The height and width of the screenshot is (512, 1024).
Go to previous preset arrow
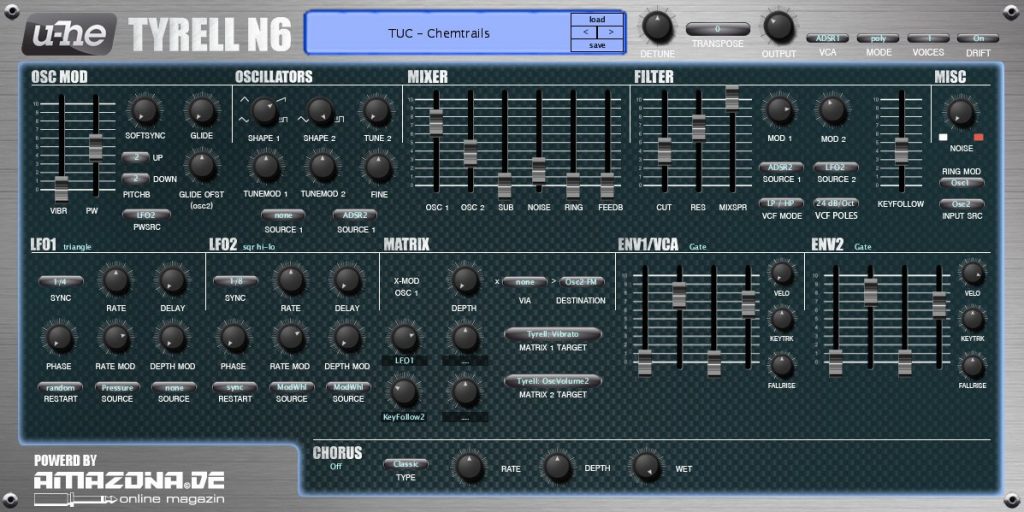pos(584,32)
